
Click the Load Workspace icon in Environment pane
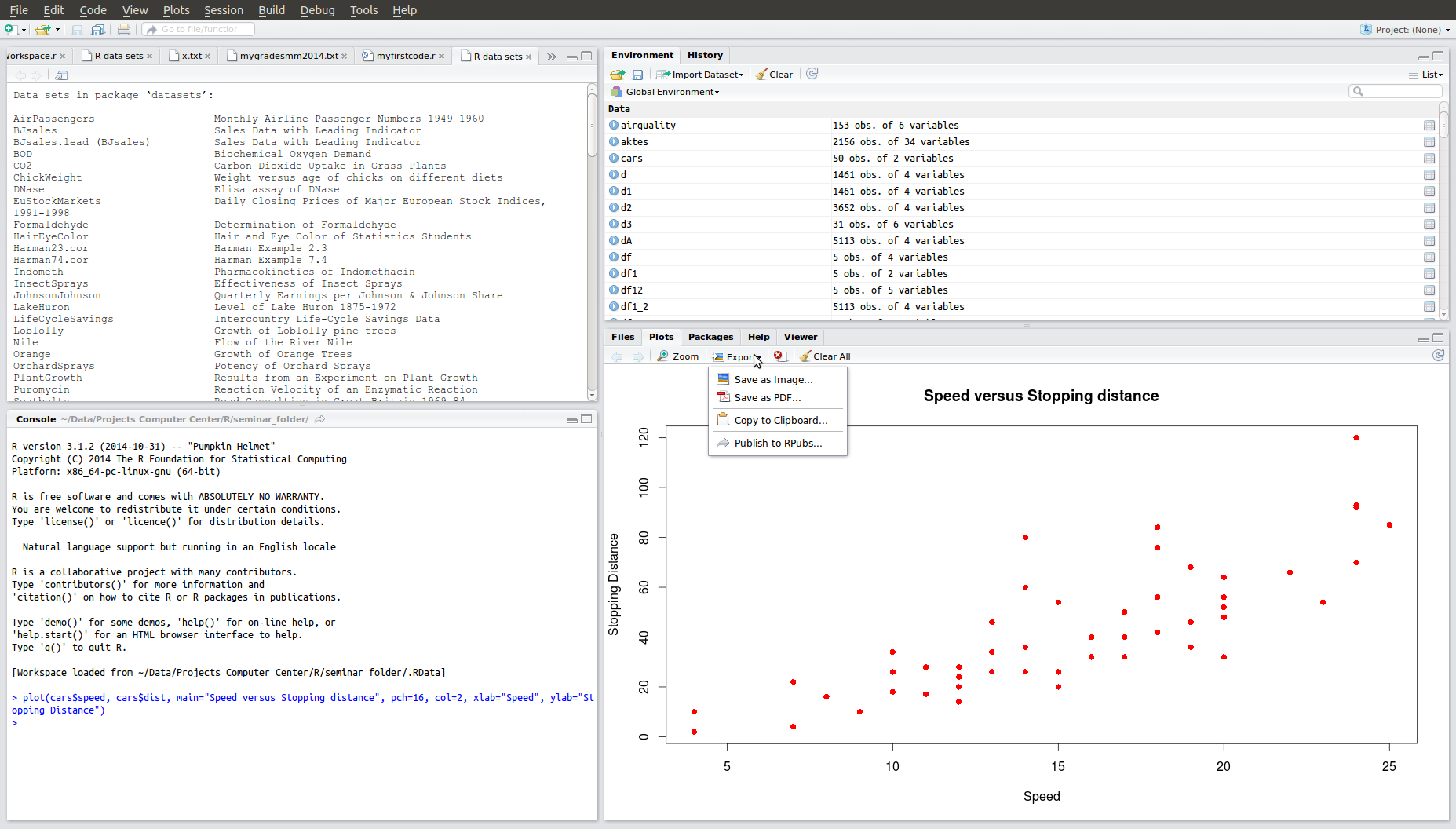tap(618, 75)
